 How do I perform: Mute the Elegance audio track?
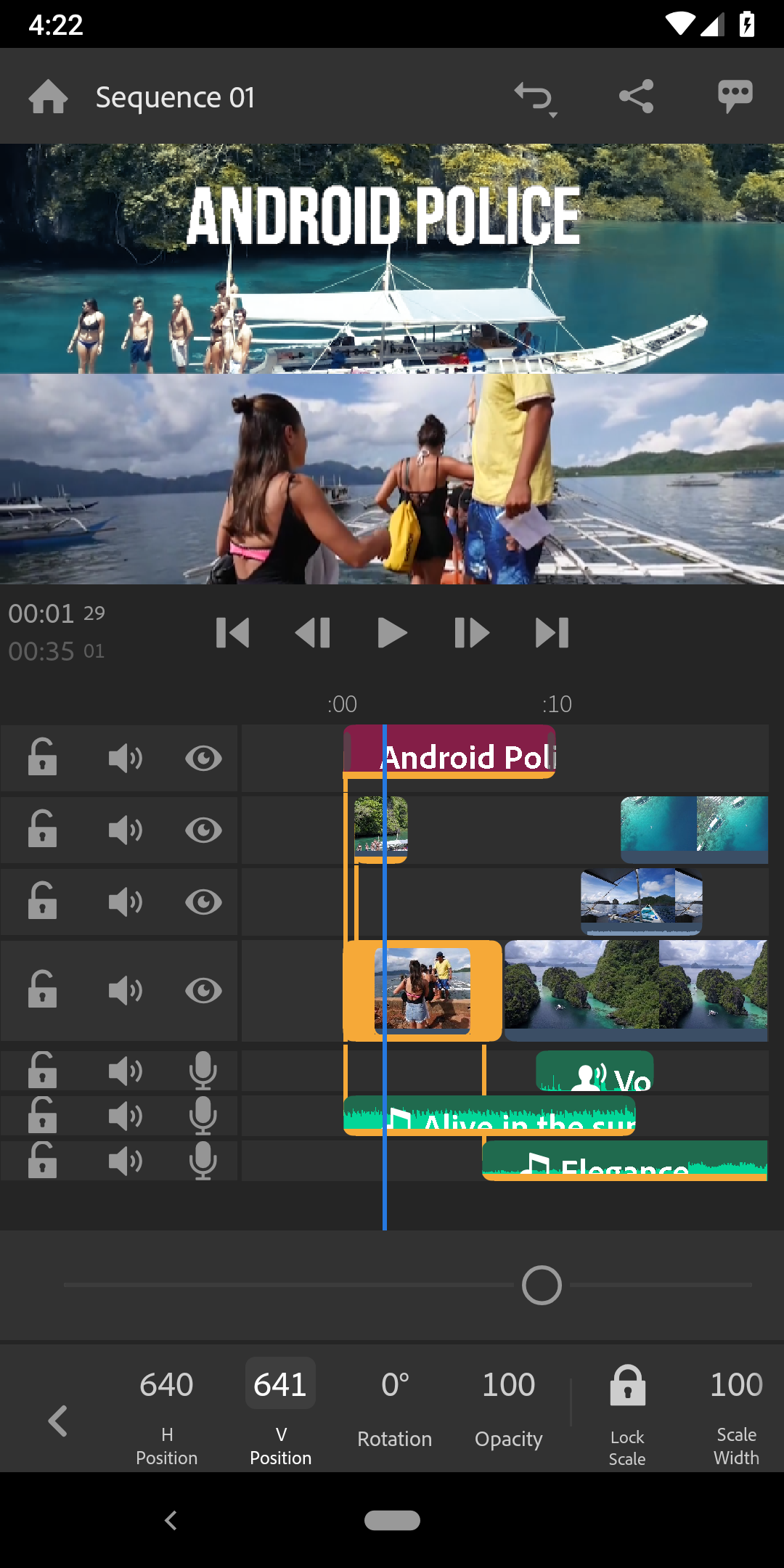coord(125,1161)
